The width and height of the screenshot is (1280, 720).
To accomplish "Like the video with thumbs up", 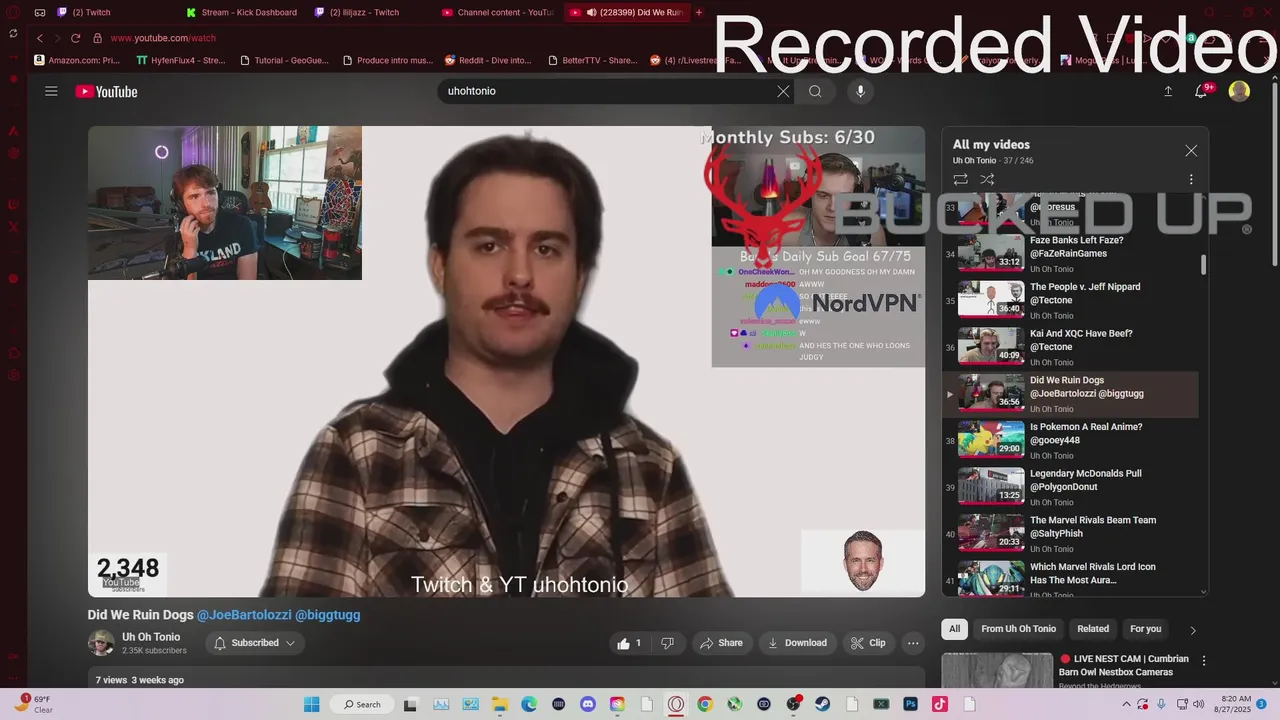I will pyautogui.click(x=630, y=643).
